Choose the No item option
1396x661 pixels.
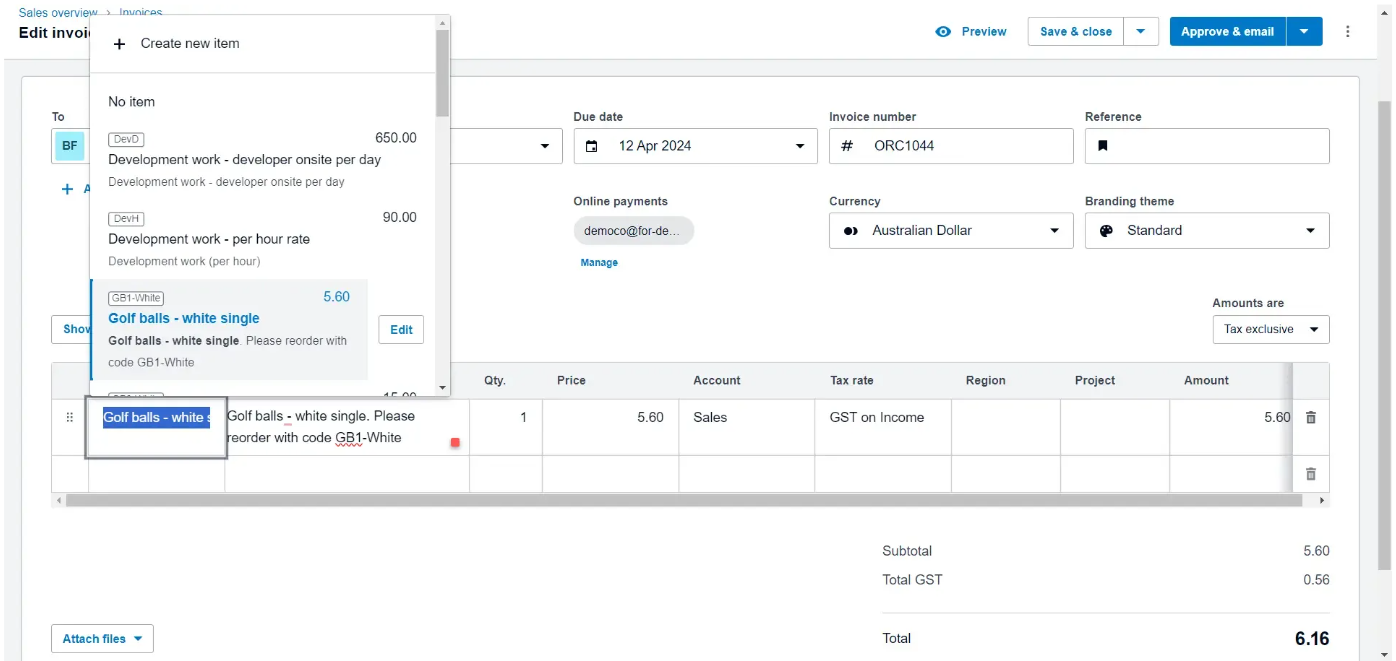[x=131, y=101]
